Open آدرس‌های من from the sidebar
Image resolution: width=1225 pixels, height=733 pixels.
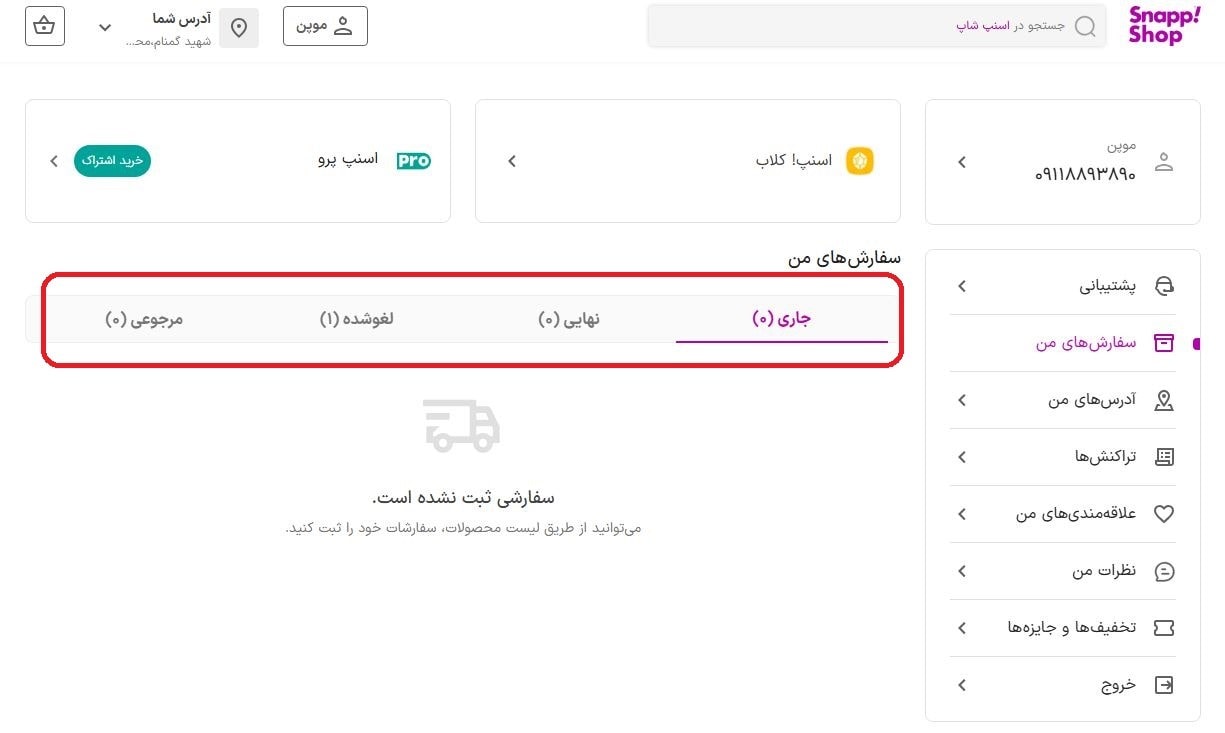tap(1089, 399)
